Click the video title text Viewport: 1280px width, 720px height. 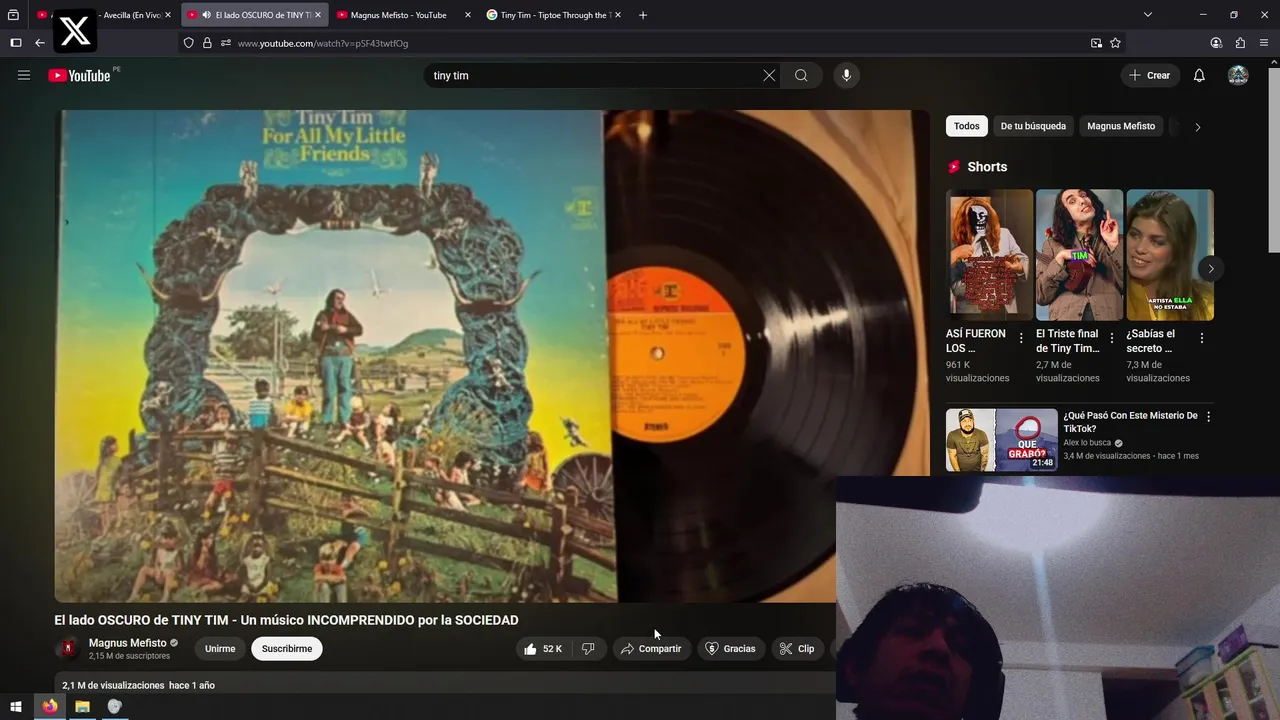click(x=286, y=620)
